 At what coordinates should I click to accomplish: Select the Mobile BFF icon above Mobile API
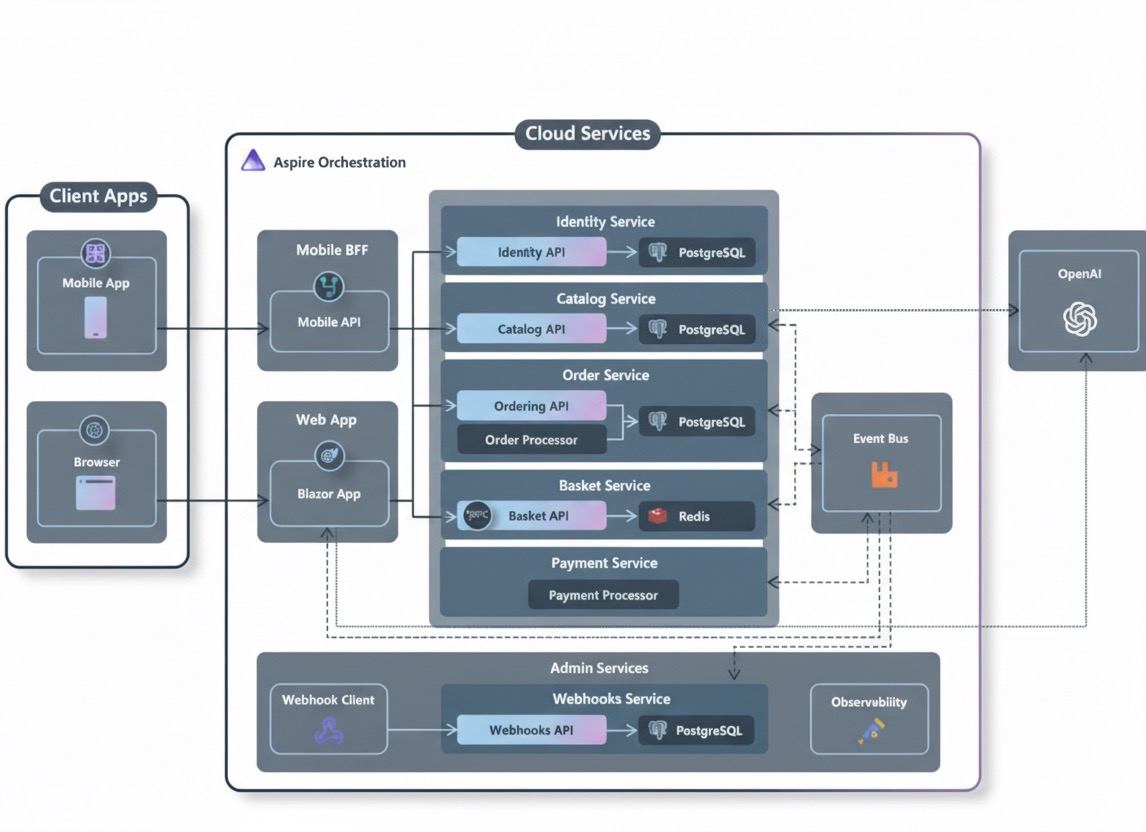(x=328, y=286)
